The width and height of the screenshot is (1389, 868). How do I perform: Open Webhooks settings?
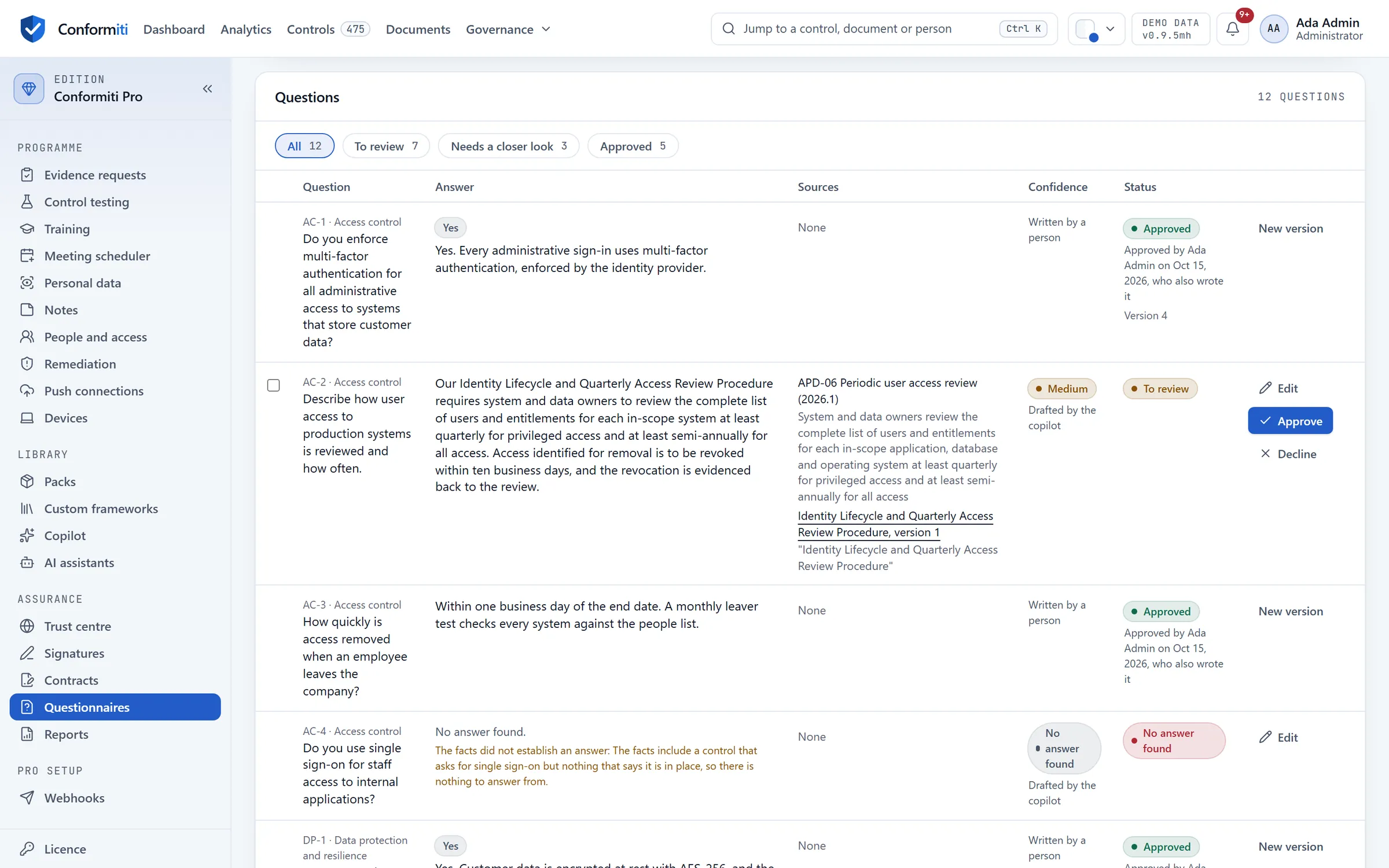click(115, 798)
